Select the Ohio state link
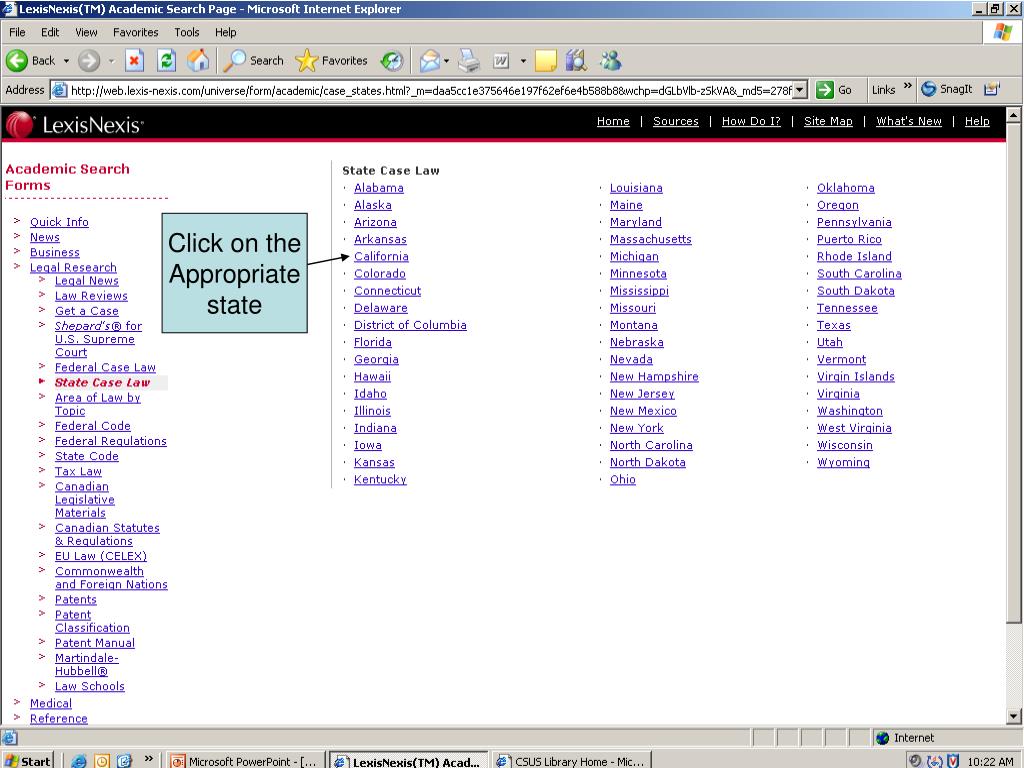This screenshot has width=1024, height=768. (x=622, y=479)
